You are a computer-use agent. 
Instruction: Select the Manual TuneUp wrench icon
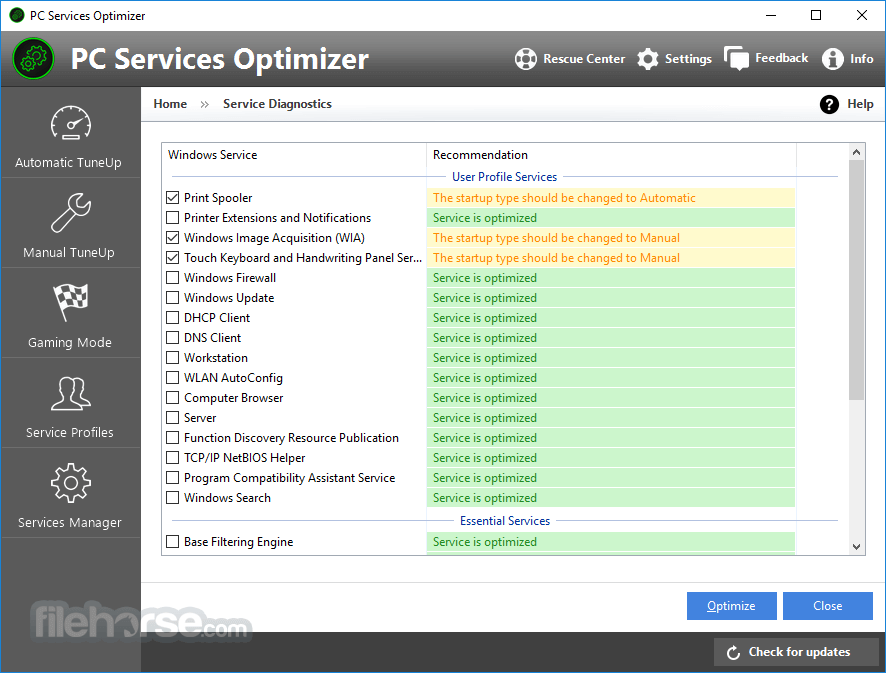pyautogui.click(x=71, y=212)
